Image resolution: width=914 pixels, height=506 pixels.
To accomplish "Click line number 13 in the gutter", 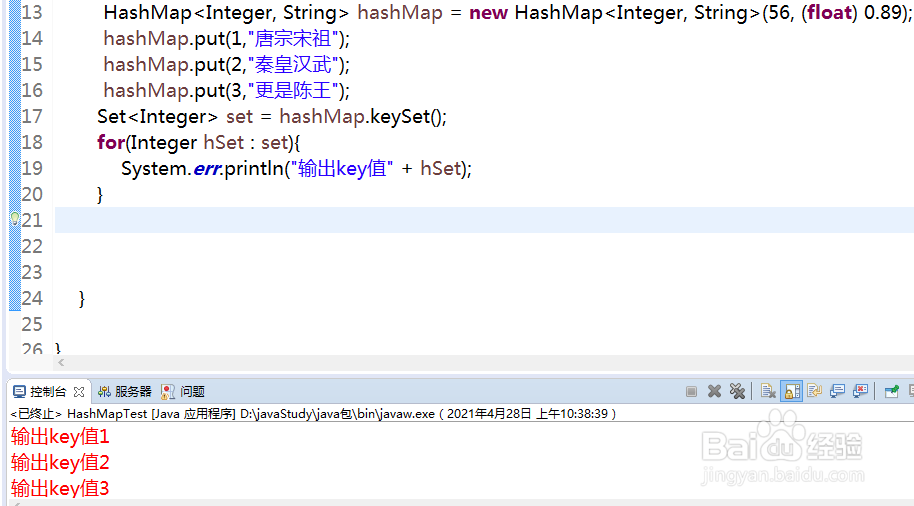I will (x=32, y=12).
